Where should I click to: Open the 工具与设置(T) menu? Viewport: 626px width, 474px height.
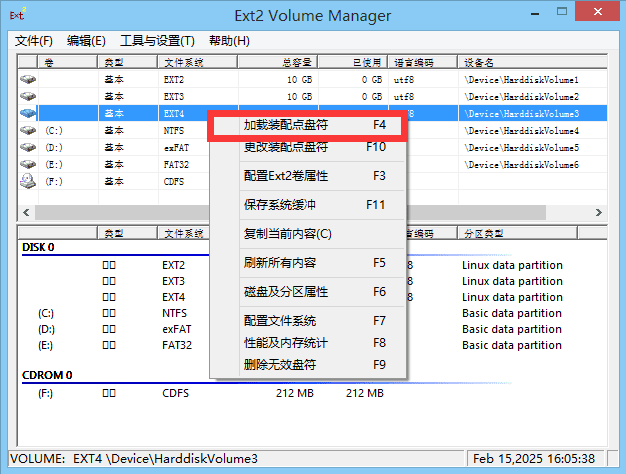coord(157,41)
